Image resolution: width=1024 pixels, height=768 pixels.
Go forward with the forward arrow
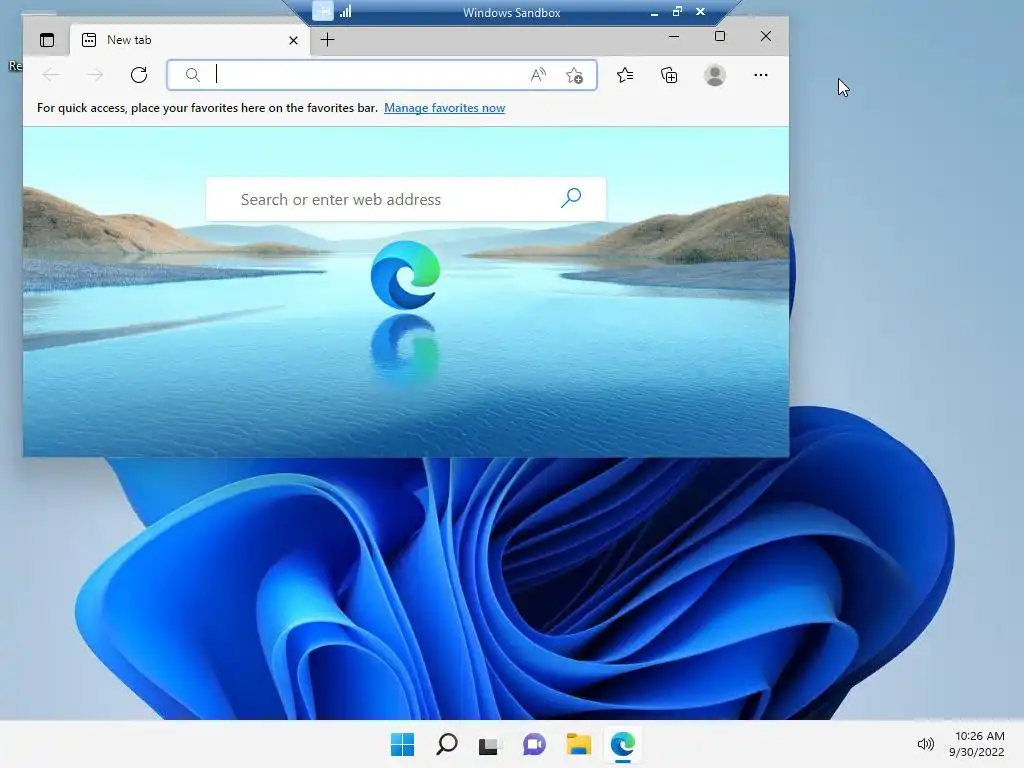coord(95,75)
